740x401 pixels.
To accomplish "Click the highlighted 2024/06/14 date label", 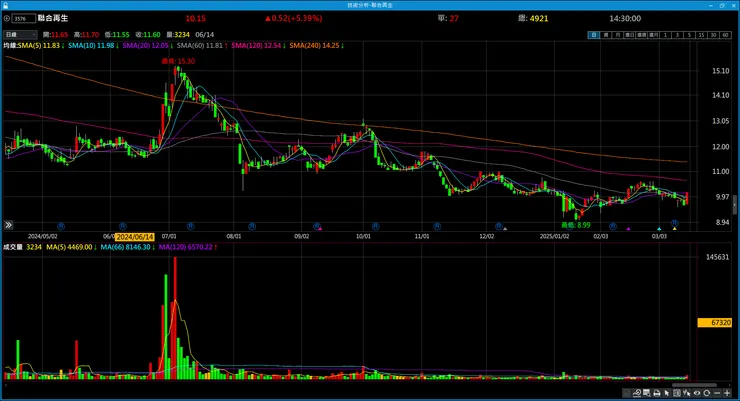I will click(135, 237).
